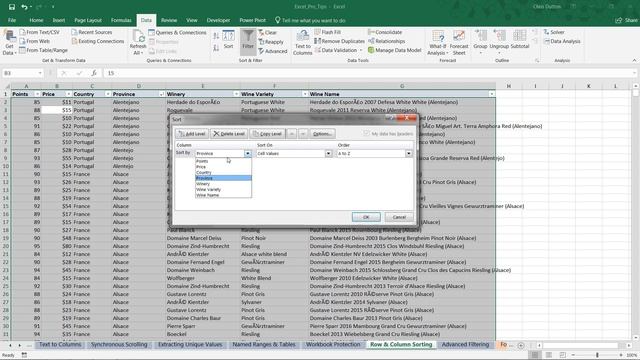Open Queries & Connections pane
Viewport: 640px width, 360px height.
(178, 32)
